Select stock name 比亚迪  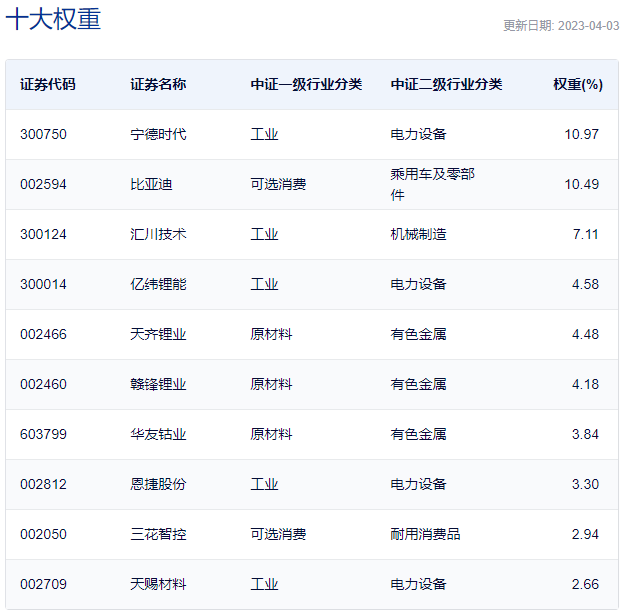[x=151, y=185]
